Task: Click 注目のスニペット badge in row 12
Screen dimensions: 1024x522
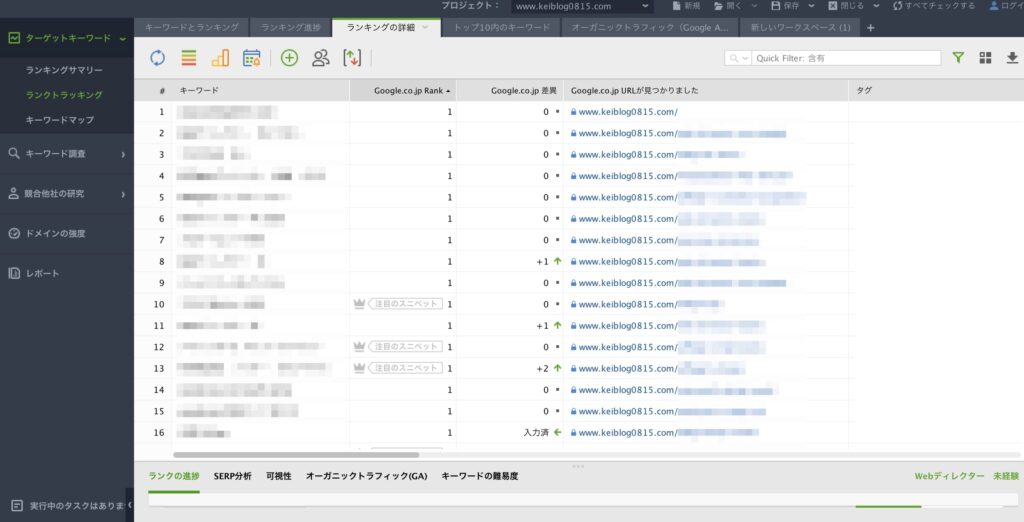Action: [406, 346]
